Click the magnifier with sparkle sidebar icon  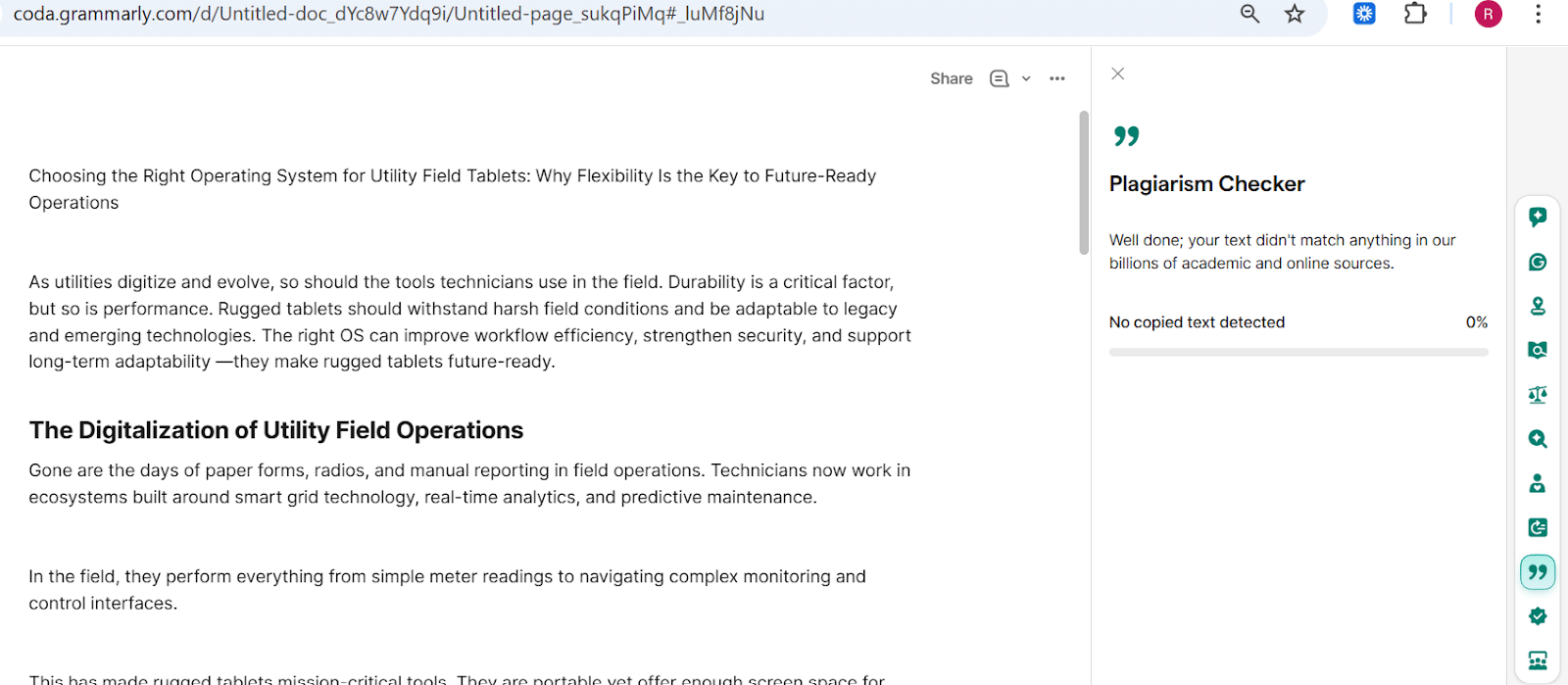pos(1538,439)
